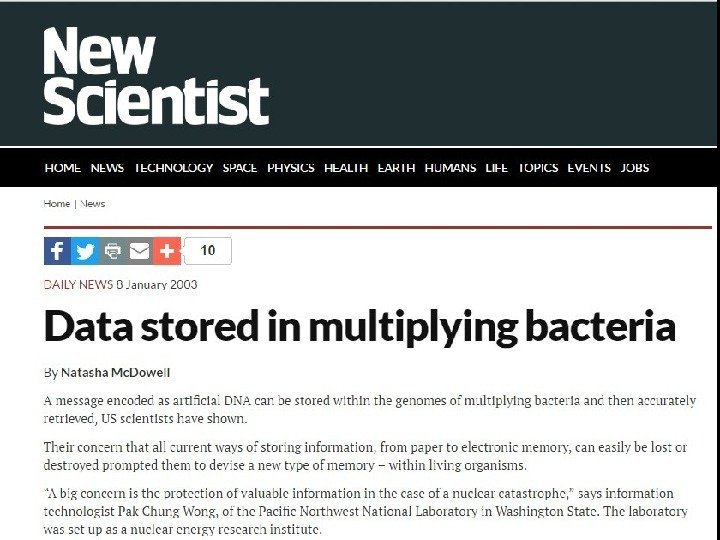Open the HEALTH section

click(346, 168)
